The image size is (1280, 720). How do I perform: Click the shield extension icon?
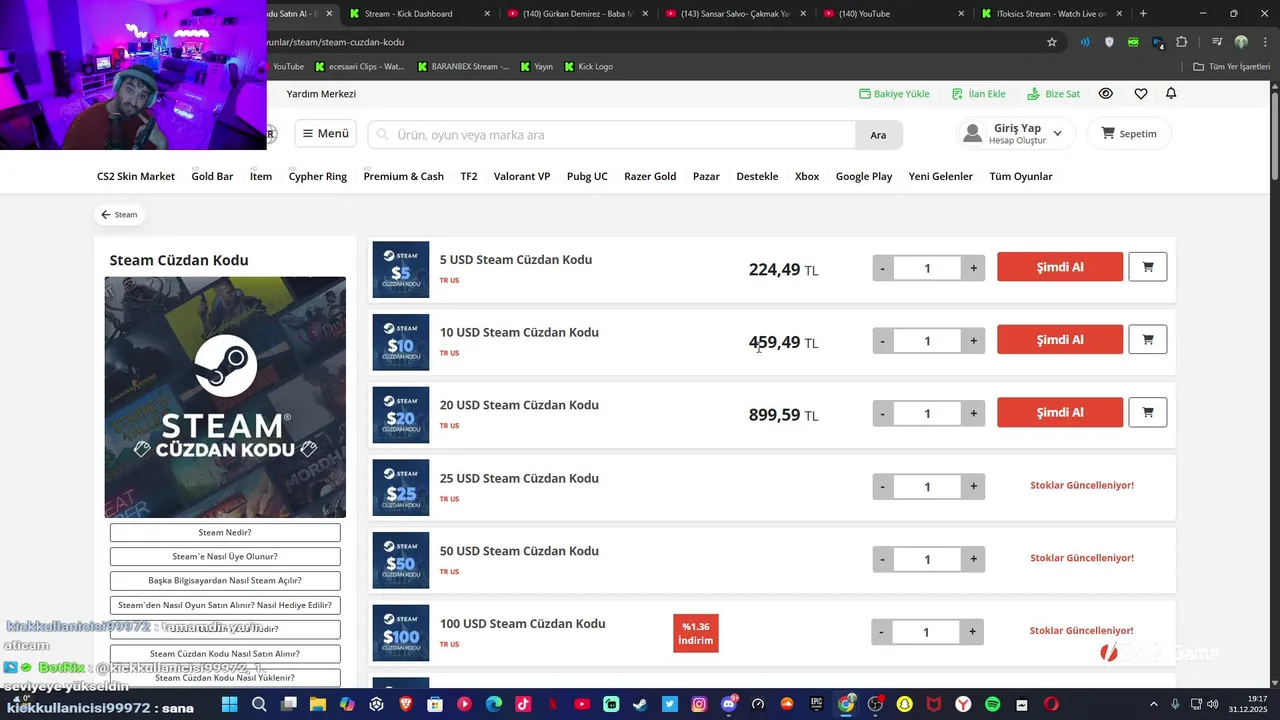pos(1109,42)
